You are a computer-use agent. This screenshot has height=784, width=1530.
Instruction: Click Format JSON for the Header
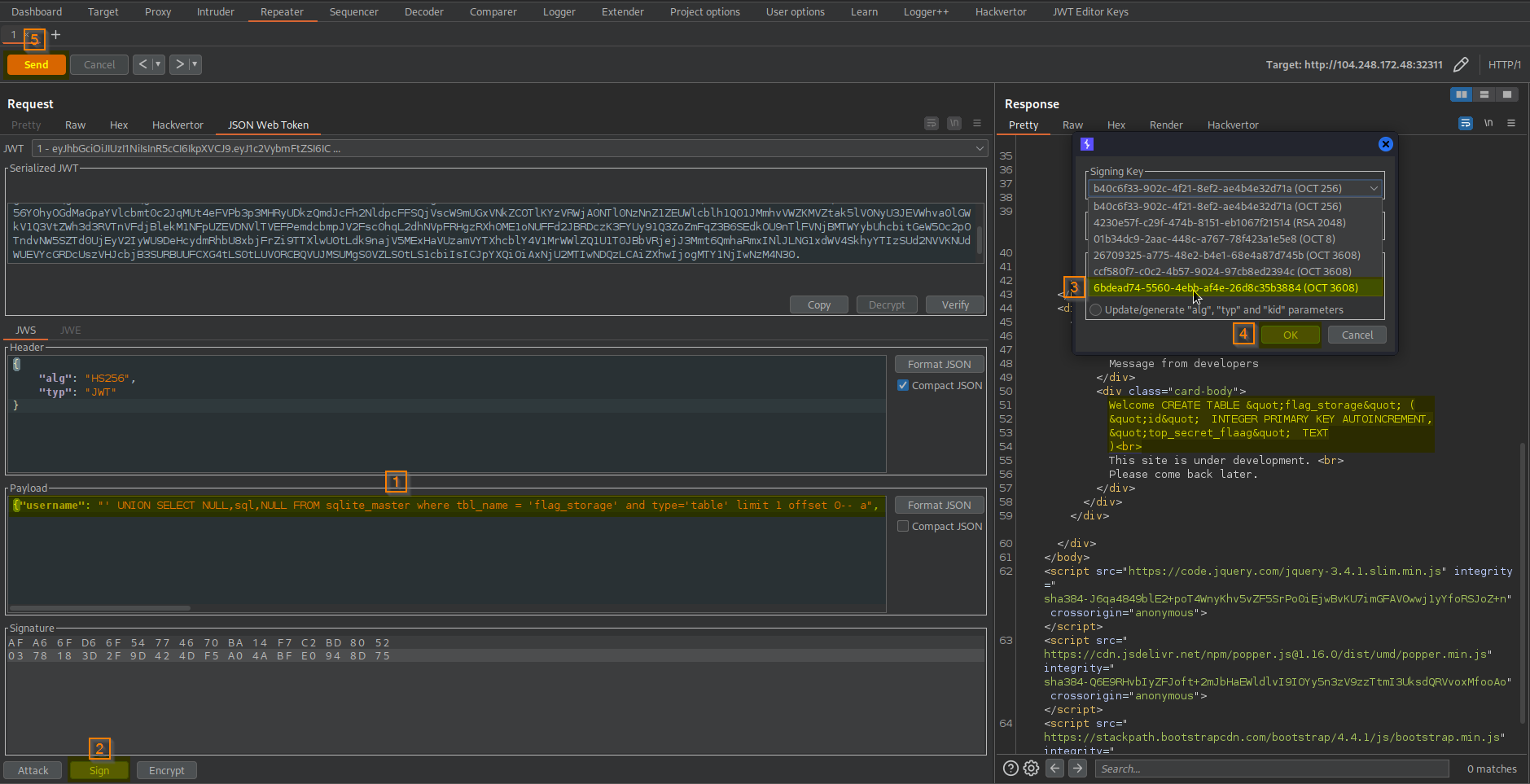tap(939, 364)
